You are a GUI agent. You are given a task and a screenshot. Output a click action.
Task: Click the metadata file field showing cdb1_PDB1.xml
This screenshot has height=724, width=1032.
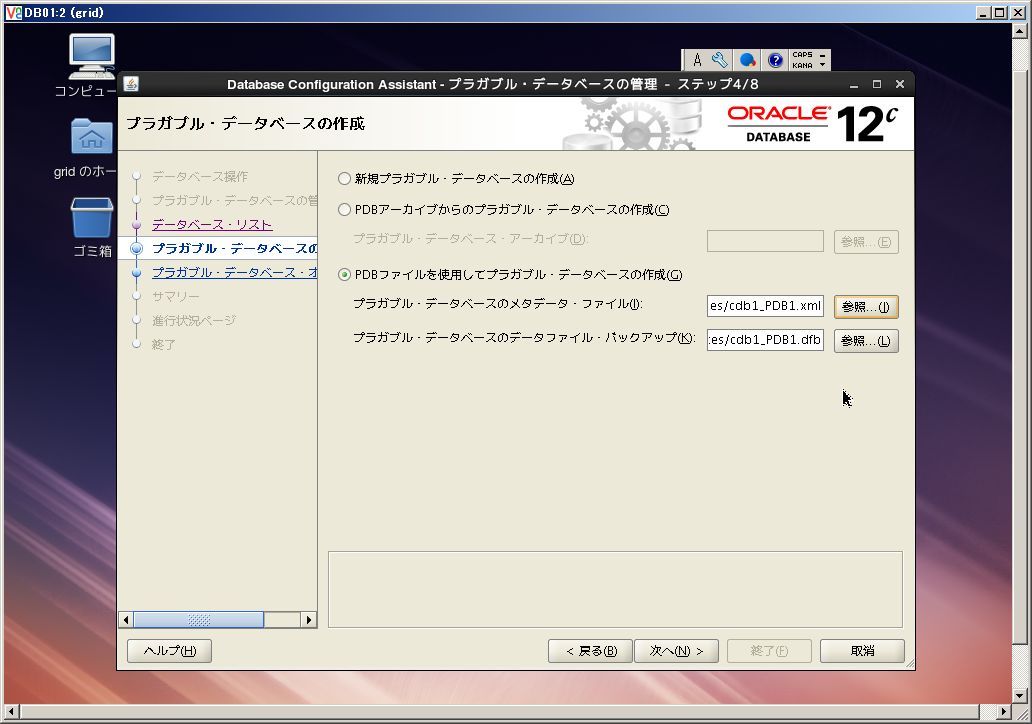point(765,306)
